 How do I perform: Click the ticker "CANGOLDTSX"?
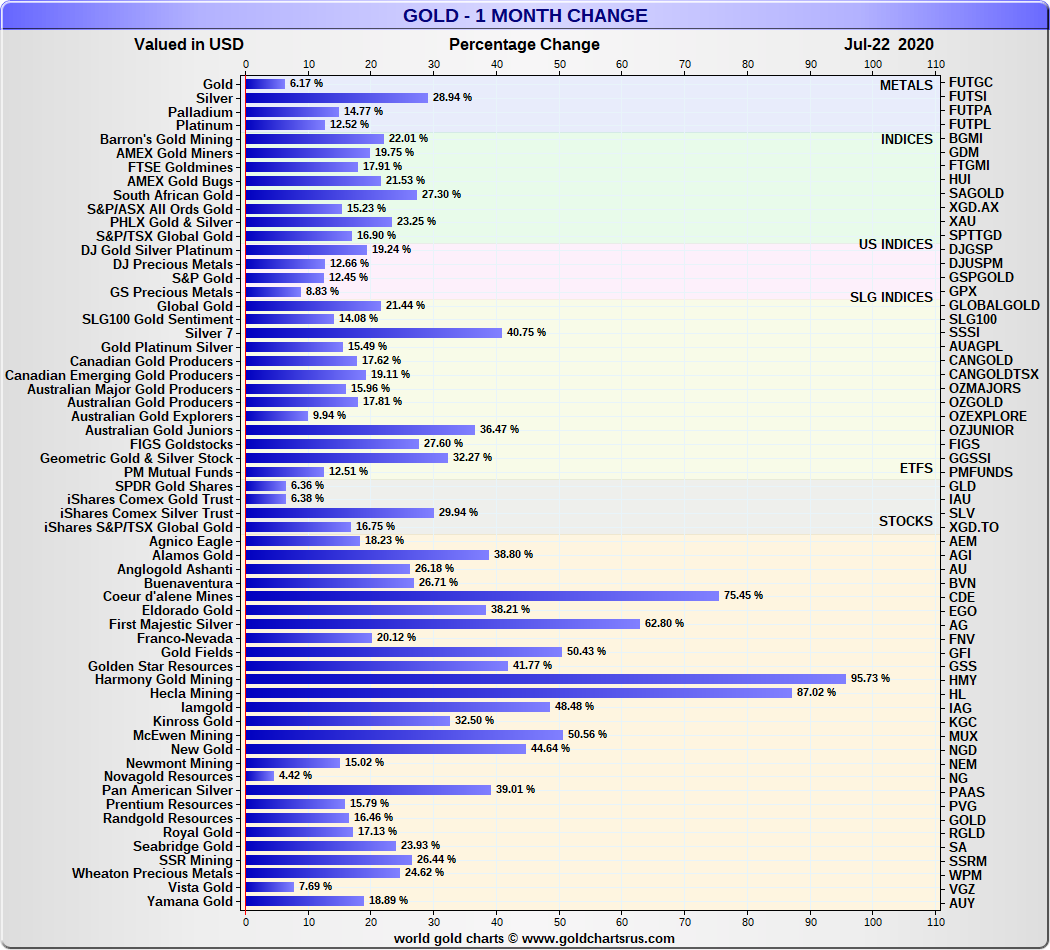point(994,374)
